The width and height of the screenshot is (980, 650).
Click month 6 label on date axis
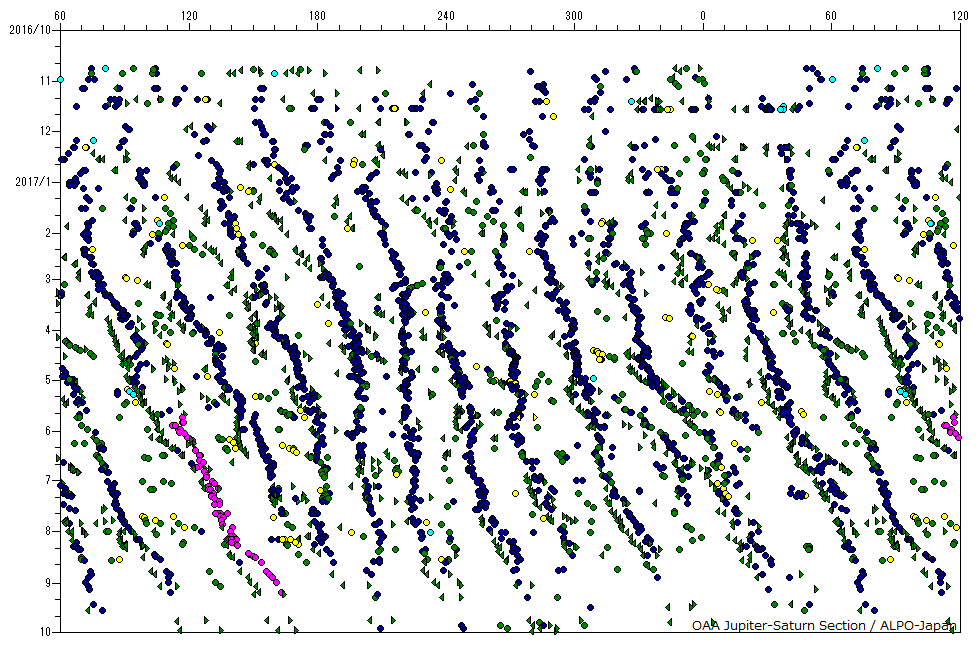[48, 431]
